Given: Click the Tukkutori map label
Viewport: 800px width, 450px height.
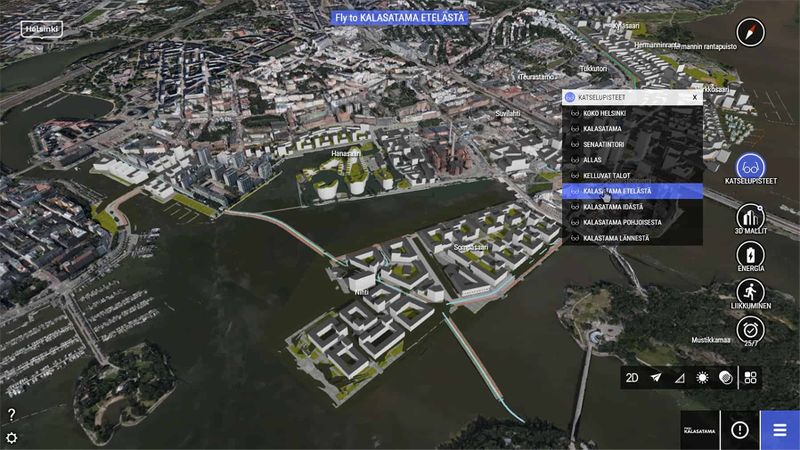Looking at the screenshot, I should pyautogui.click(x=593, y=68).
